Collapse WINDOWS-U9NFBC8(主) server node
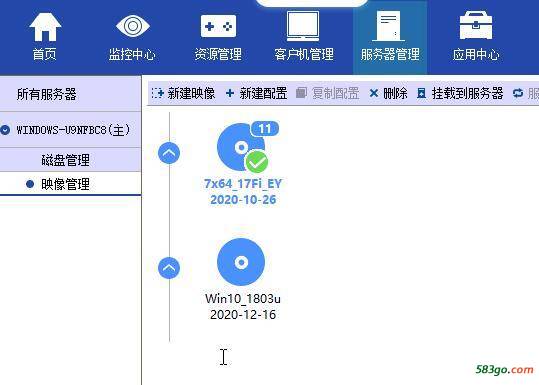This screenshot has height=385, width=539. (x=5, y=130)
